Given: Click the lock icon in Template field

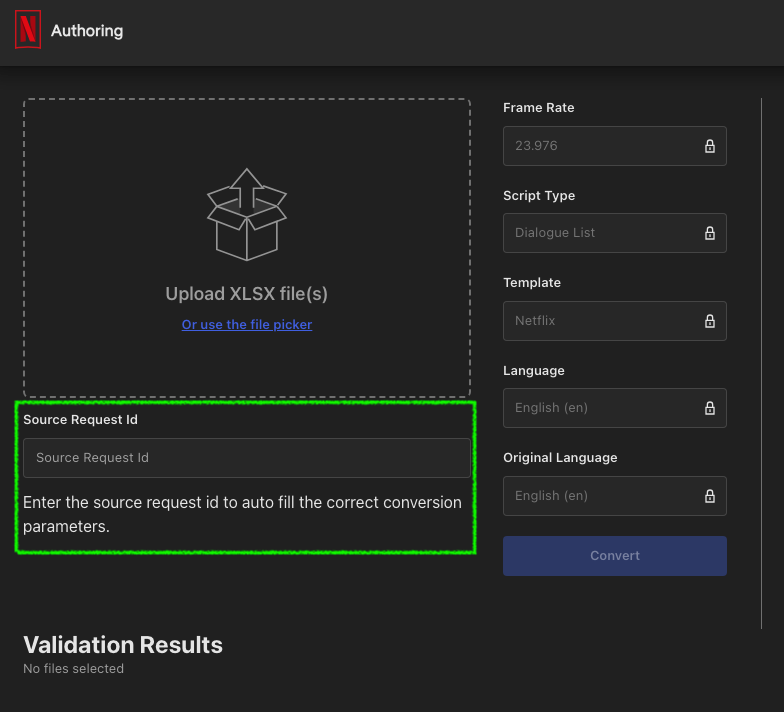Looking at the screenshot, I should tap(710, 321).
